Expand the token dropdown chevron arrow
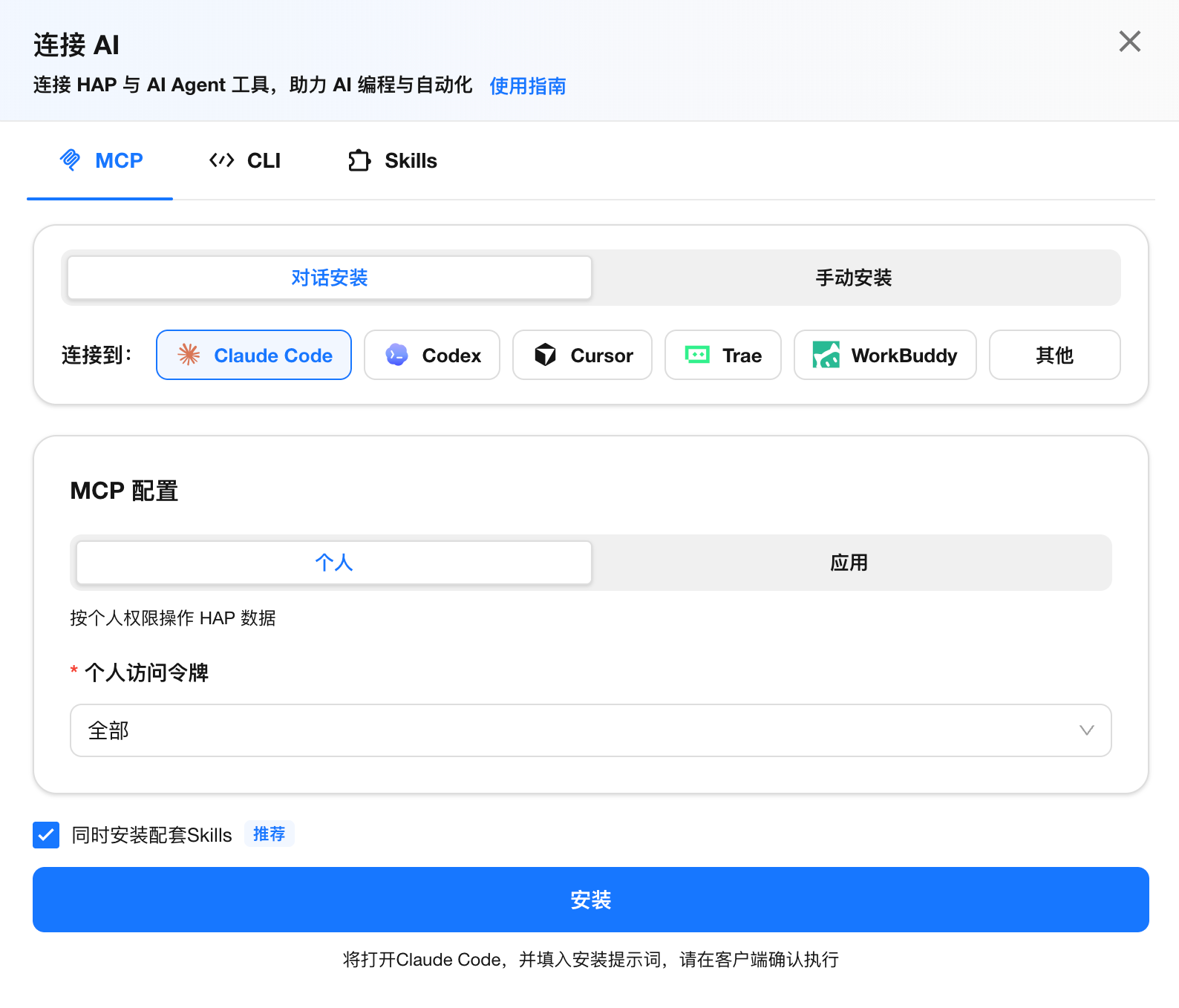1179x1008 pixels. [x=1087, y=730]
